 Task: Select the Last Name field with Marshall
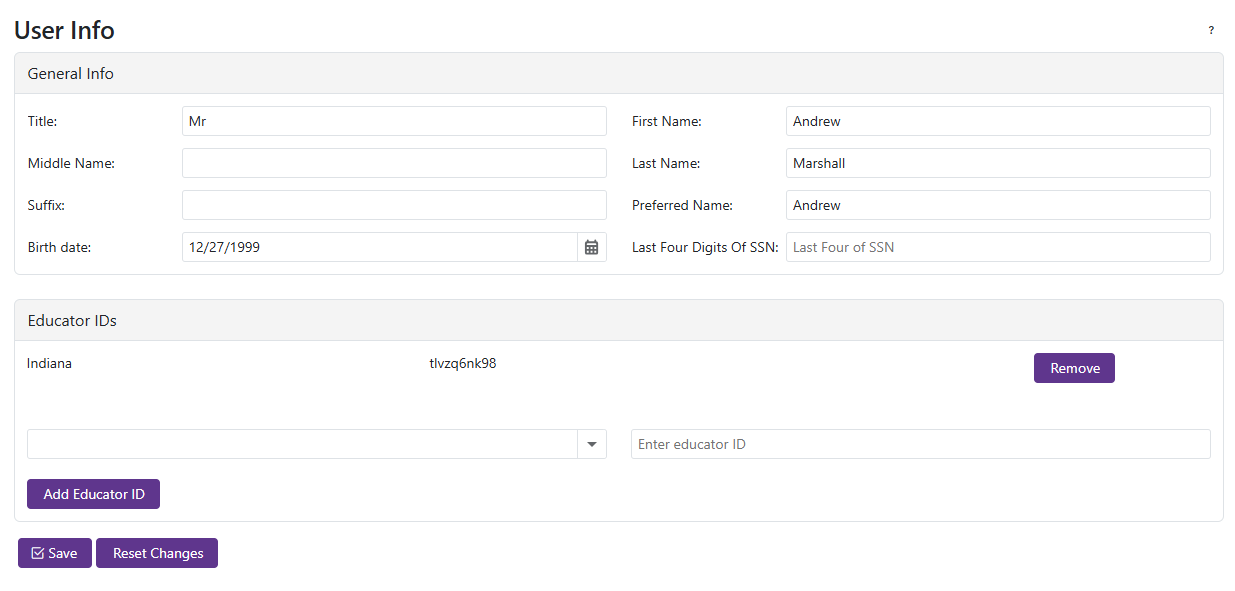997,163
